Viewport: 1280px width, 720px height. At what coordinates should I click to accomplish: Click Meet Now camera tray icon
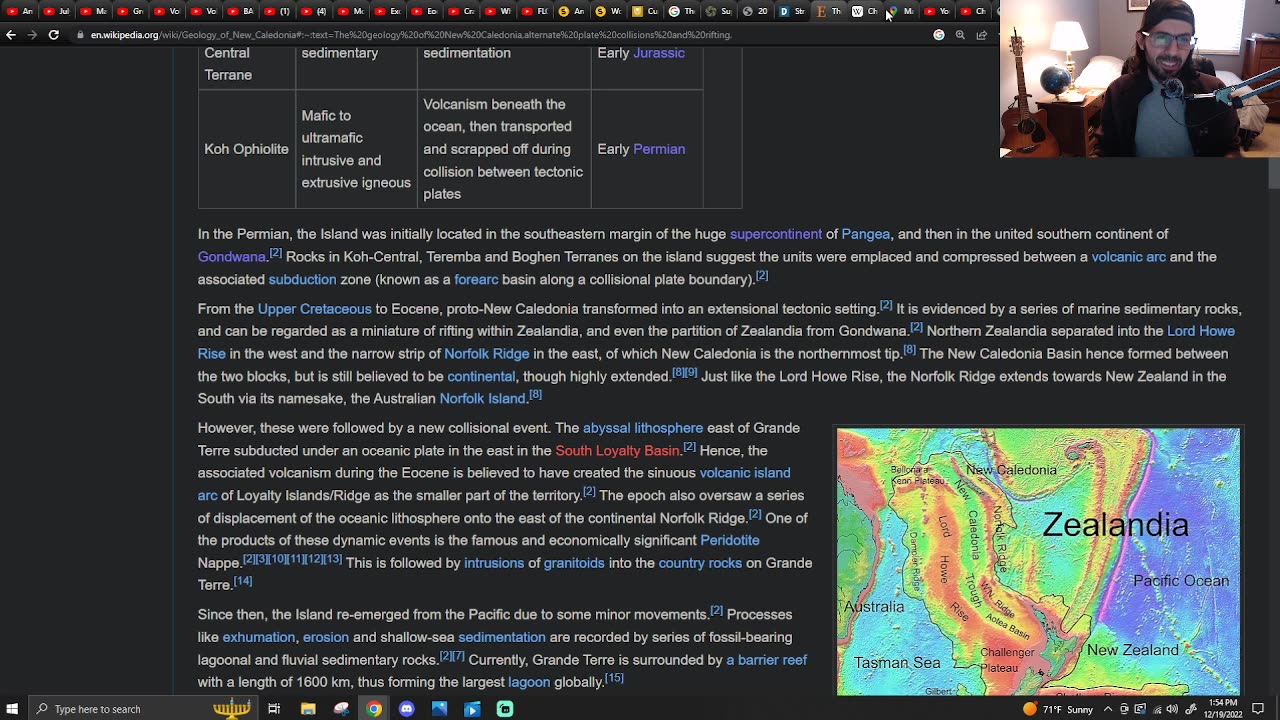click(1124, 709)
